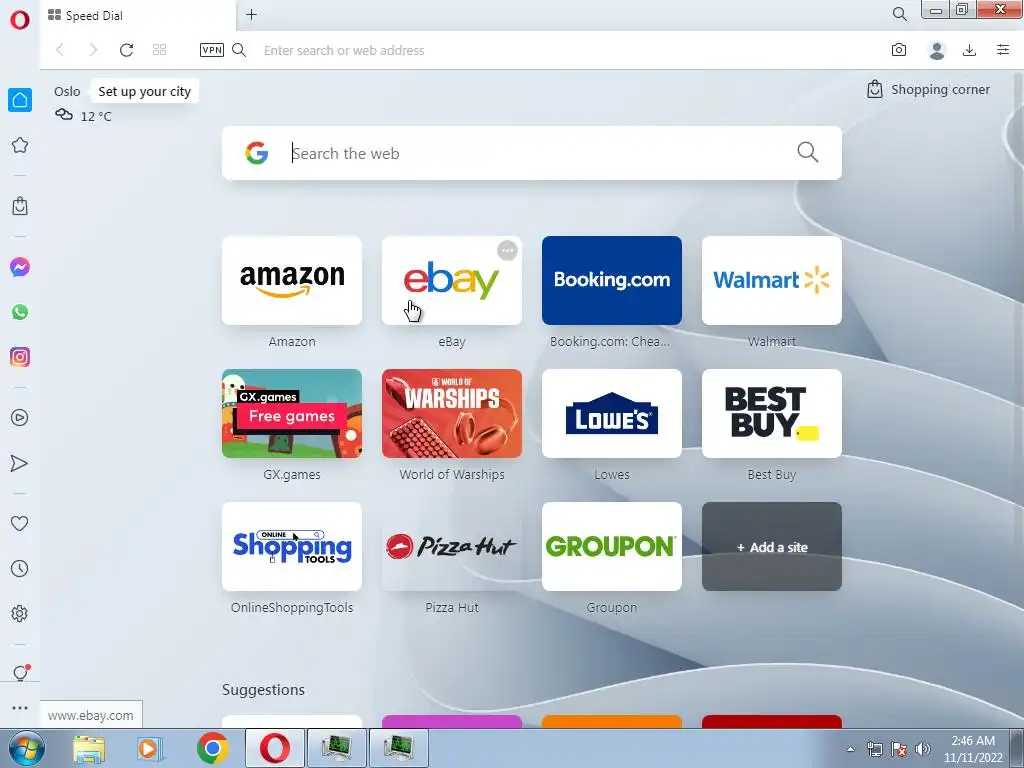Screen dimensions: 1024x768
Task: Open Windows Media Player from taskbar
Action: (x=150, y=748)
